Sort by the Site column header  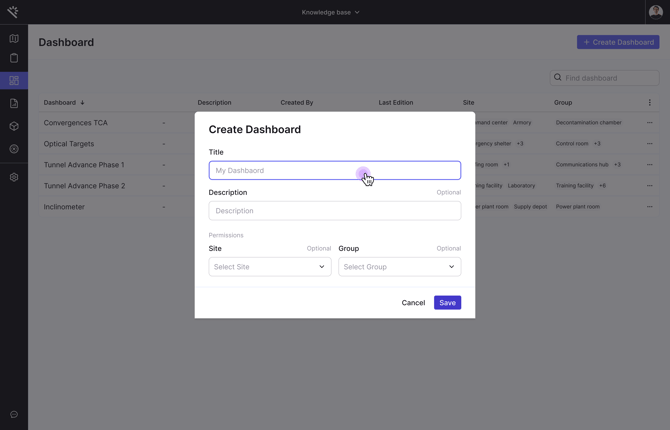coord(468,103)
